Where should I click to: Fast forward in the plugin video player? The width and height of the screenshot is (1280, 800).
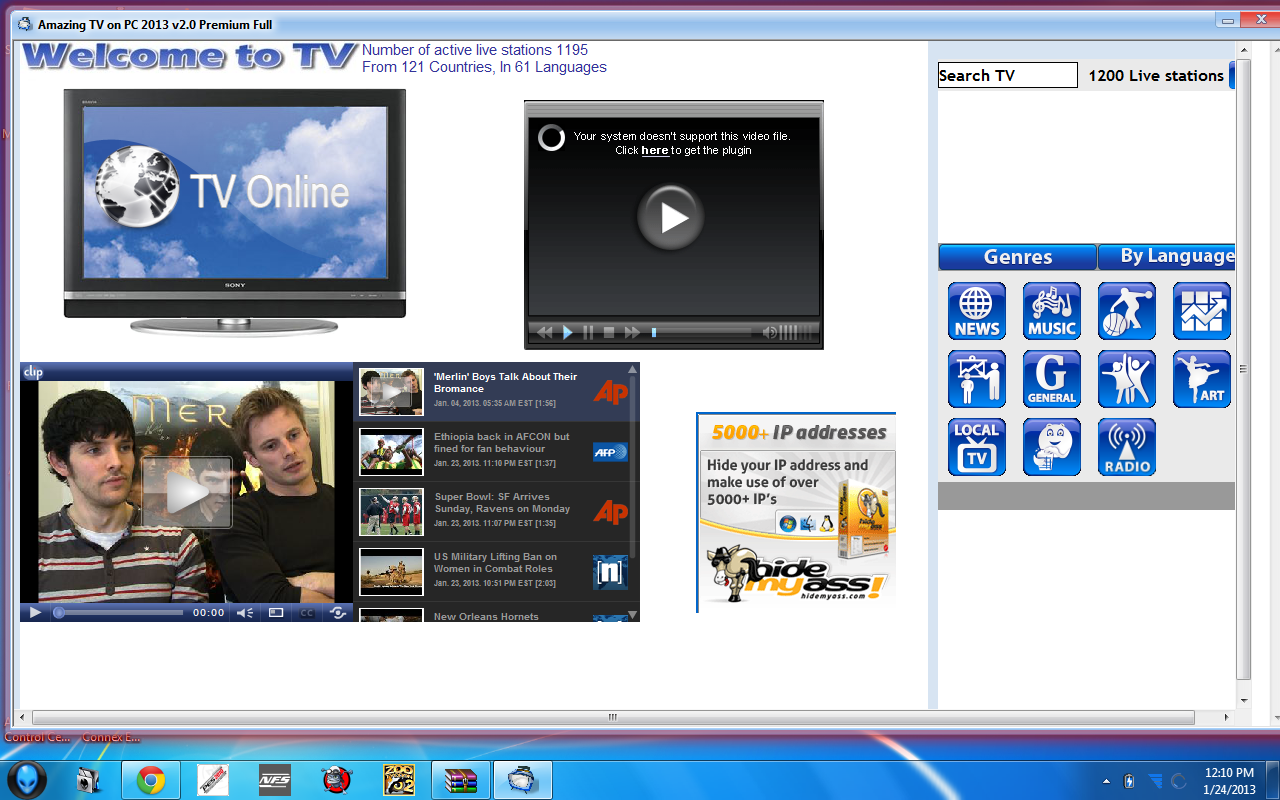(631, 332)
